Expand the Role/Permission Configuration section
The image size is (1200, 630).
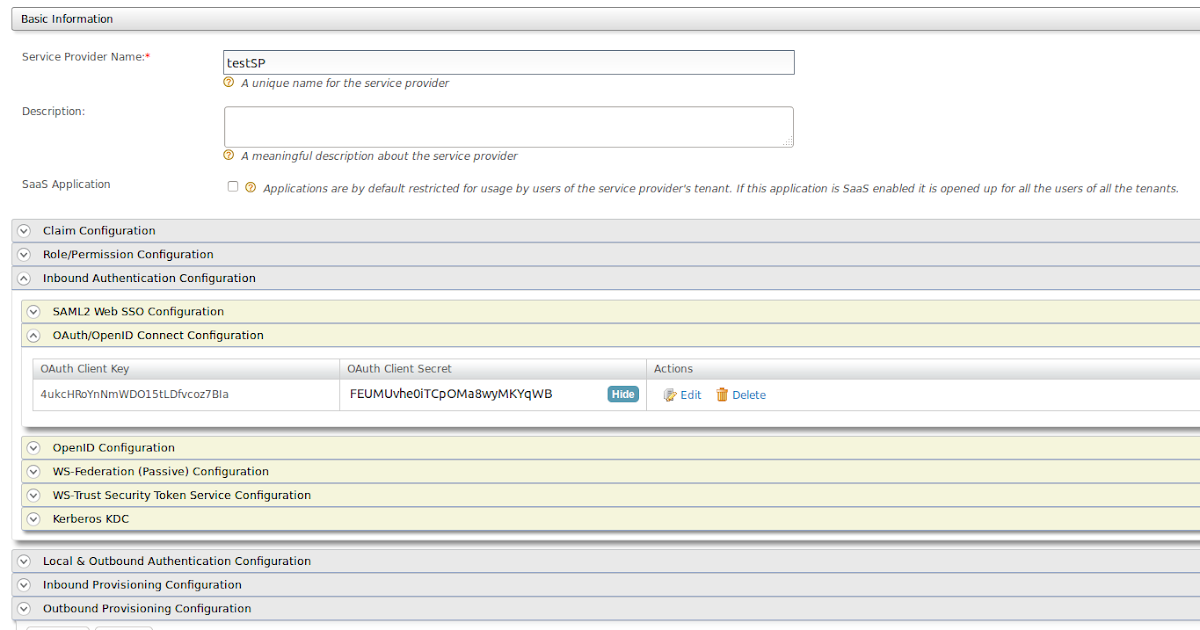point(23,254)
